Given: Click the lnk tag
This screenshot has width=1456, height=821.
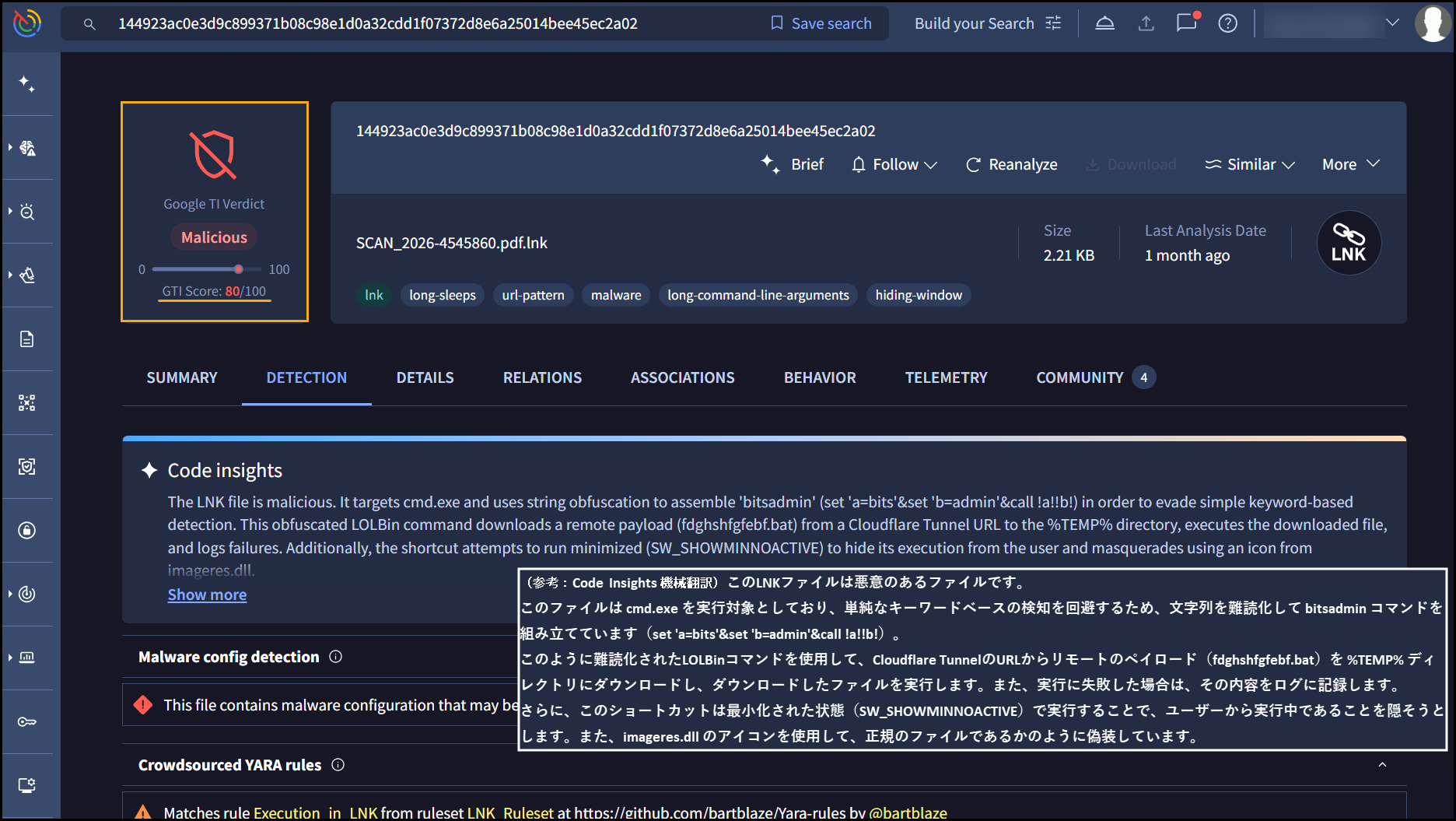Looking at the screenshot, I should [x=374, y=295].
